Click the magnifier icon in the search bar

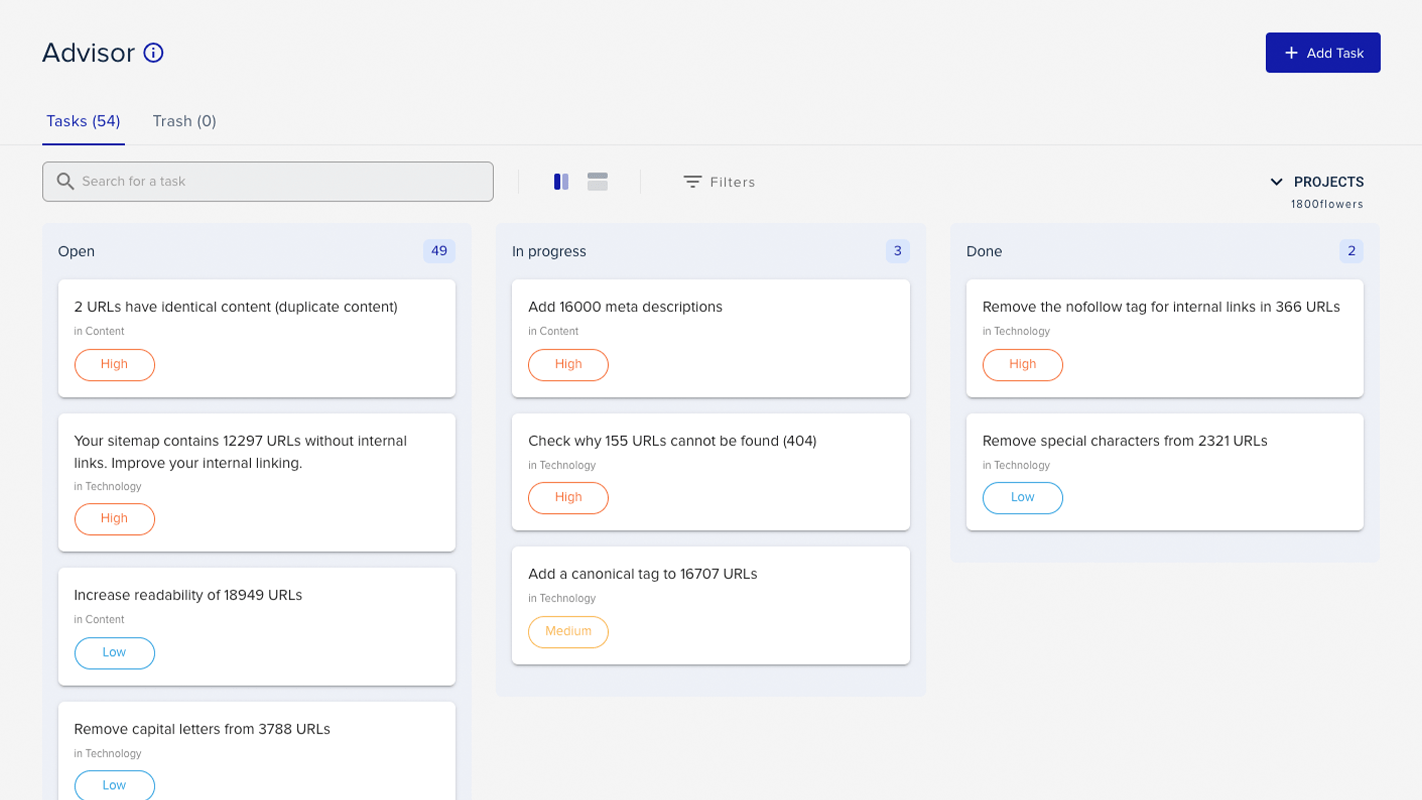tap(65, 181)
